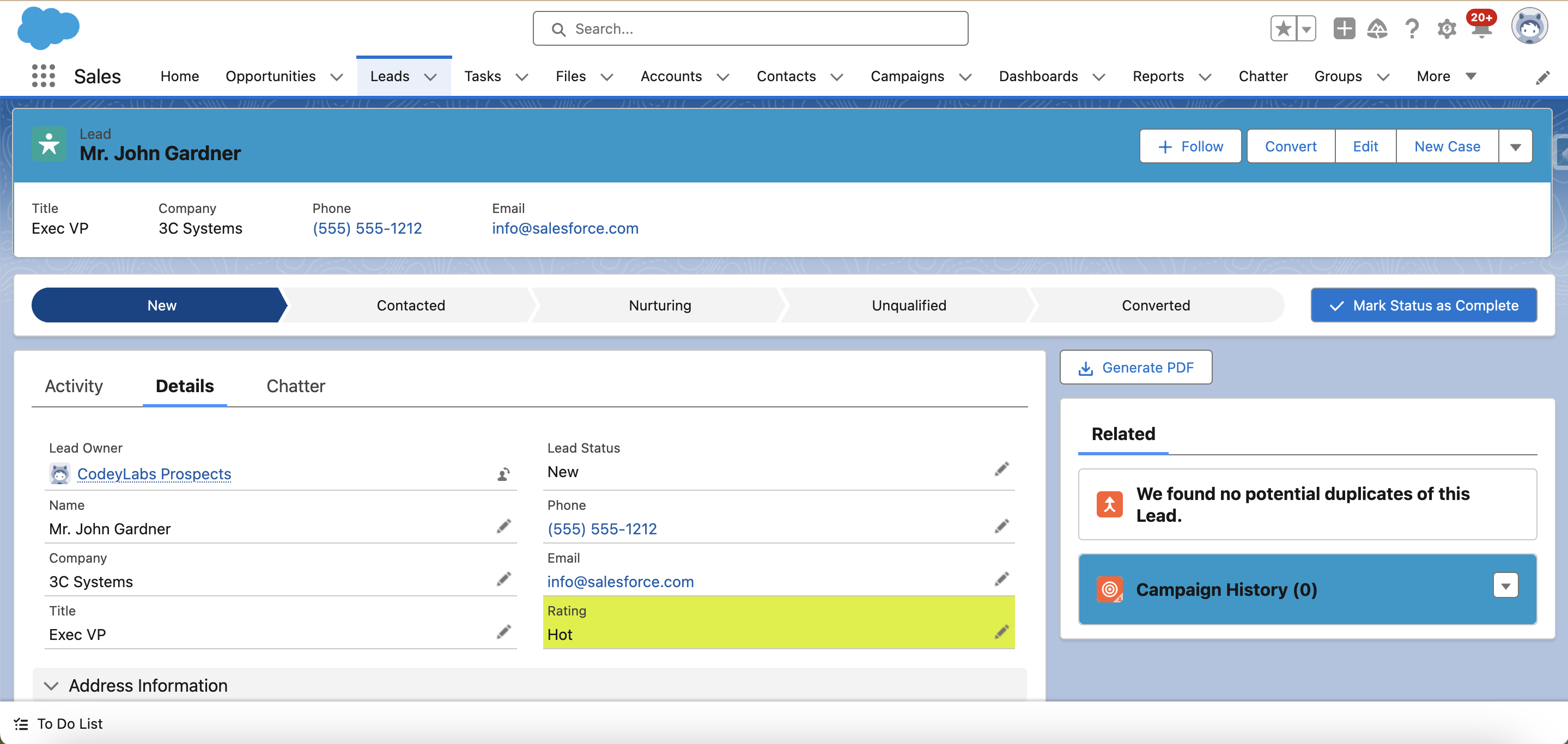Collapse the Address Information section
This screenshot has width=1568, height=744.
pos(51,686)
